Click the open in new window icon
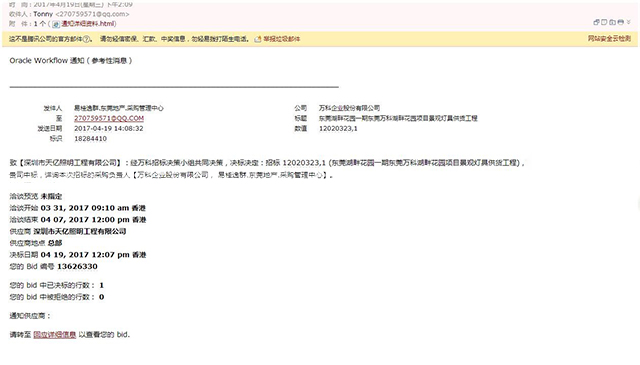 click(596, 22)
